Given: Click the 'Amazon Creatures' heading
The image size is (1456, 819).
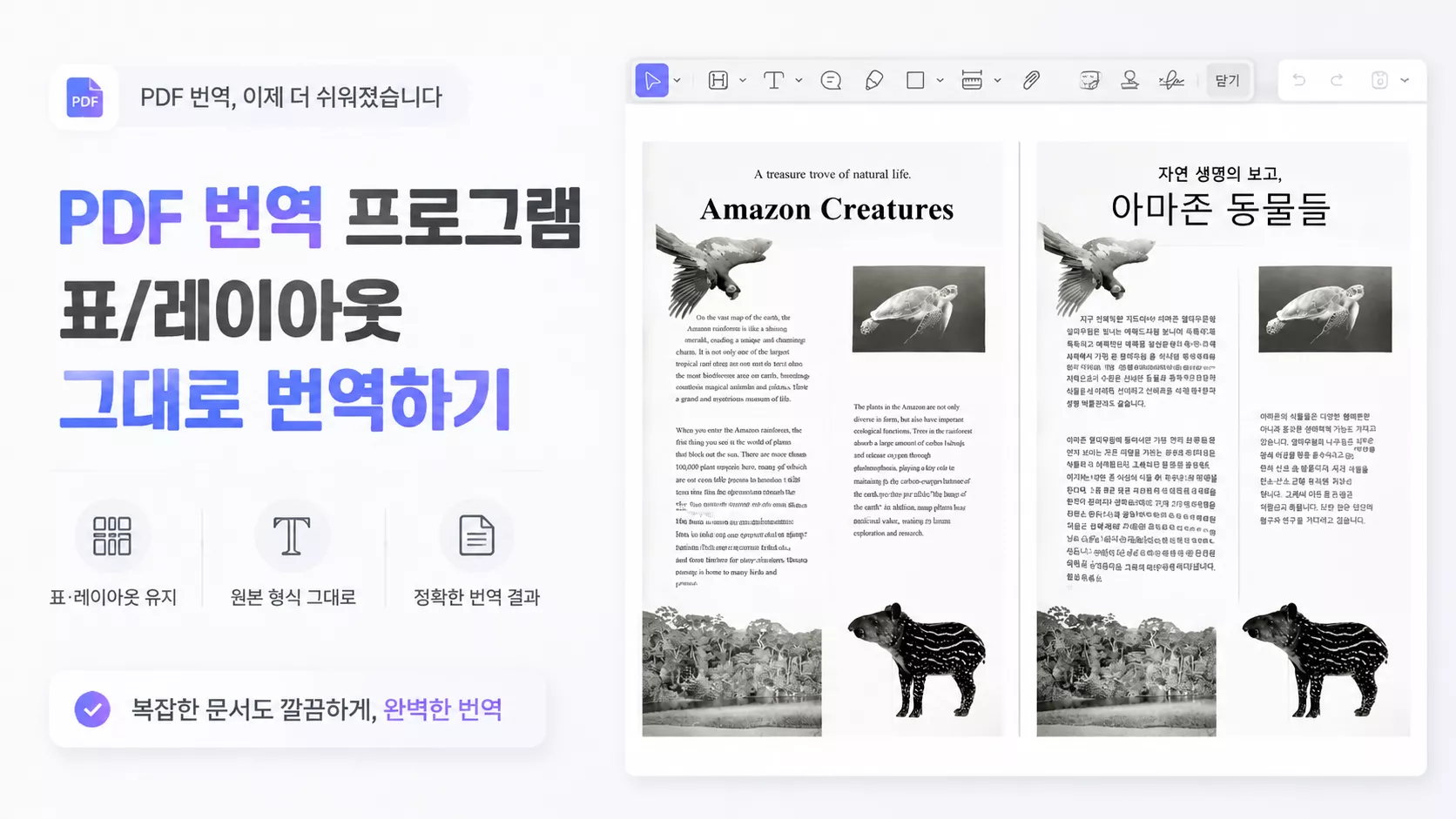Looking at the screenshot, I should (826, 209).
